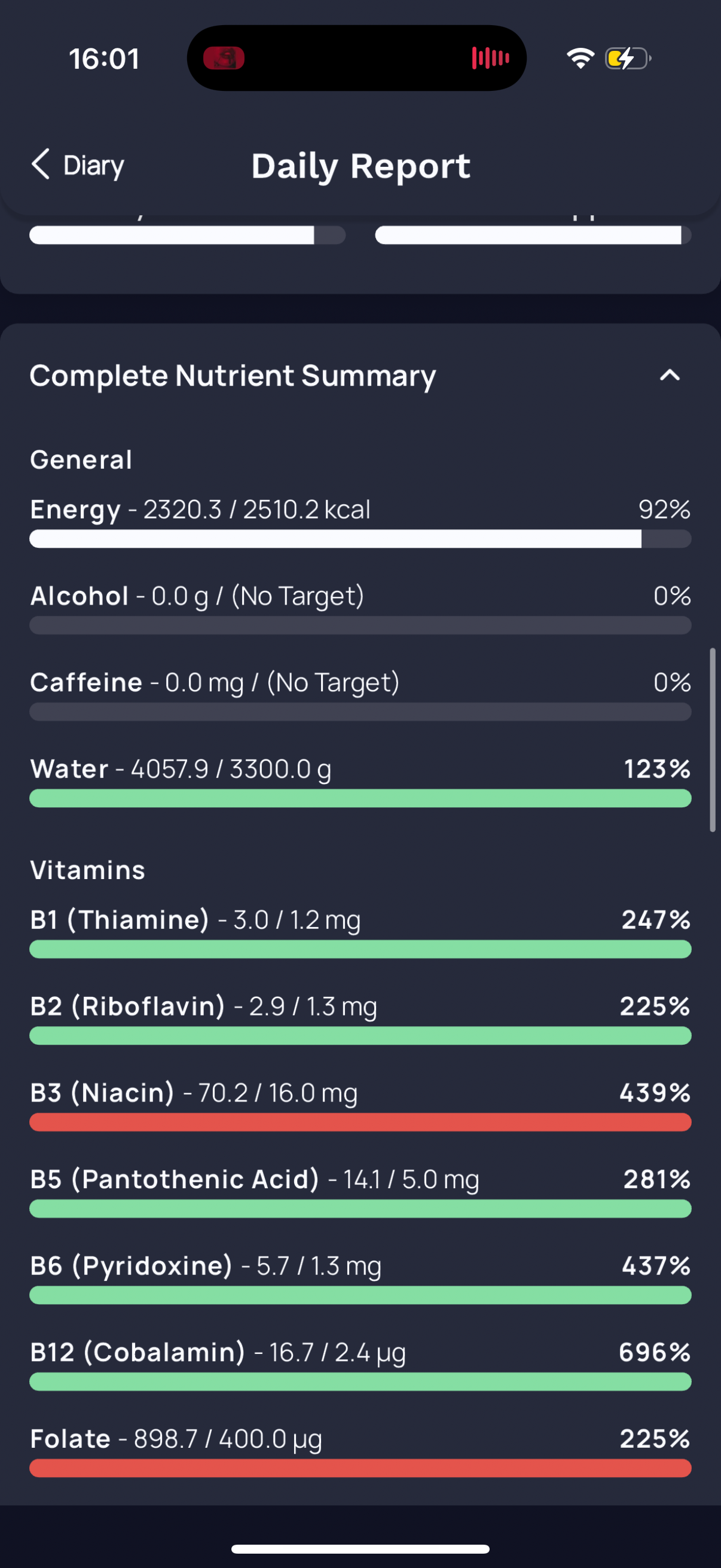
Task: Tap the Energy progress bar
Action: click(x=360, y=539)
